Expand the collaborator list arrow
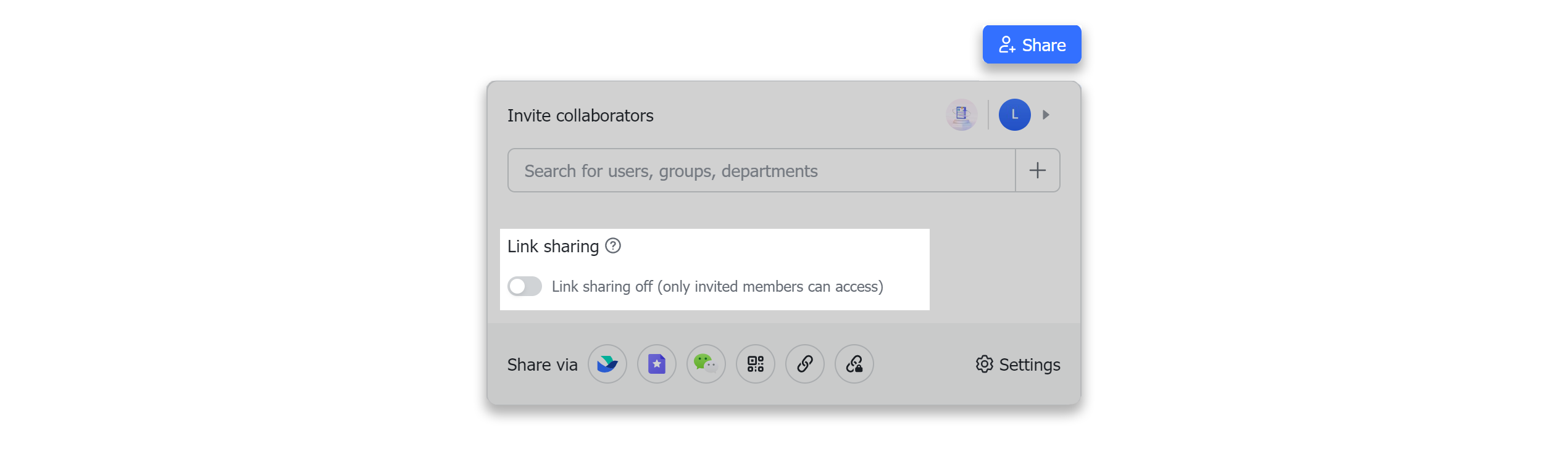This screenshot has height=449, width=1568. [1046, 115]
